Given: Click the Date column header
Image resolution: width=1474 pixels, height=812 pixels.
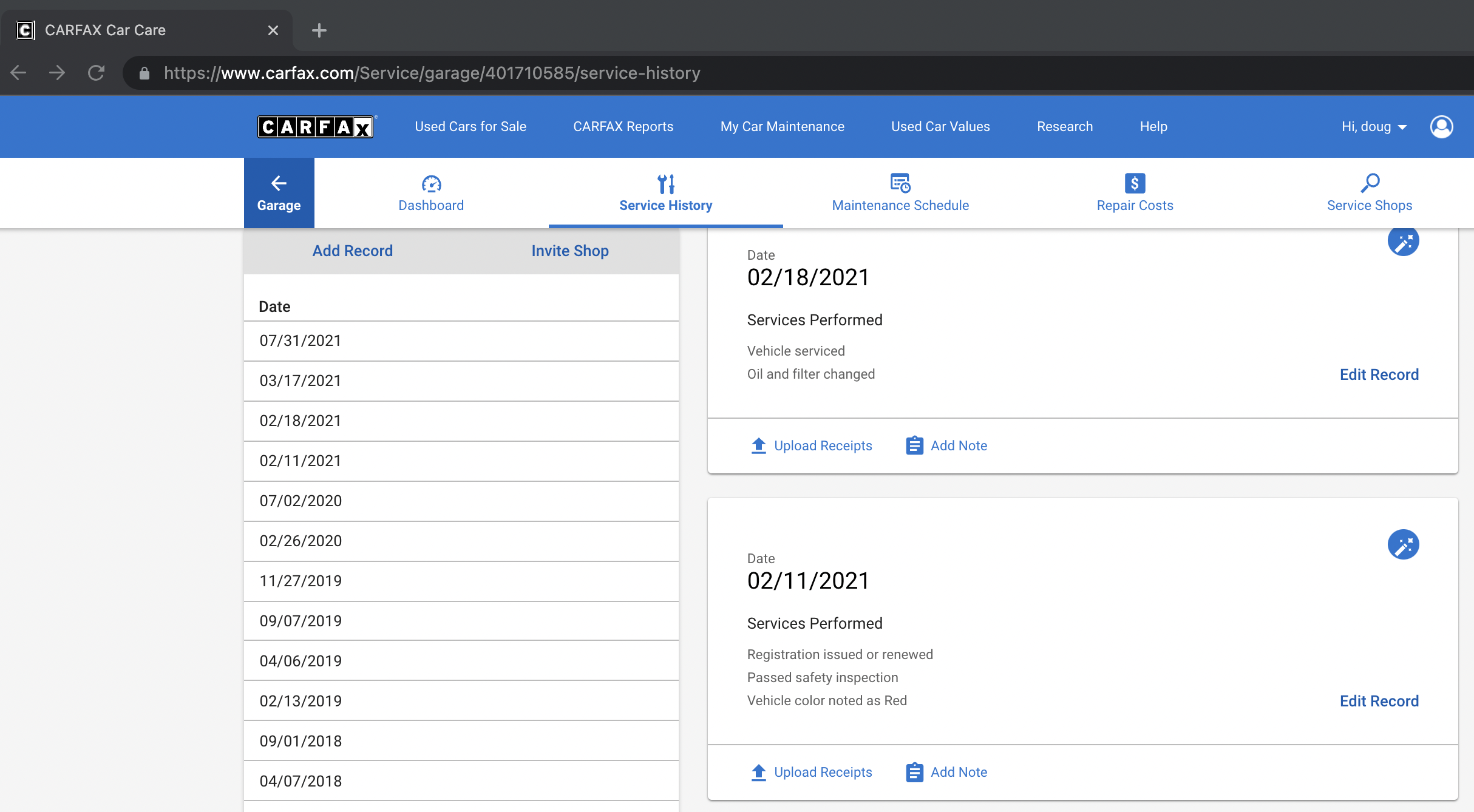Looking at the screenshot, I should coord(274,306).
